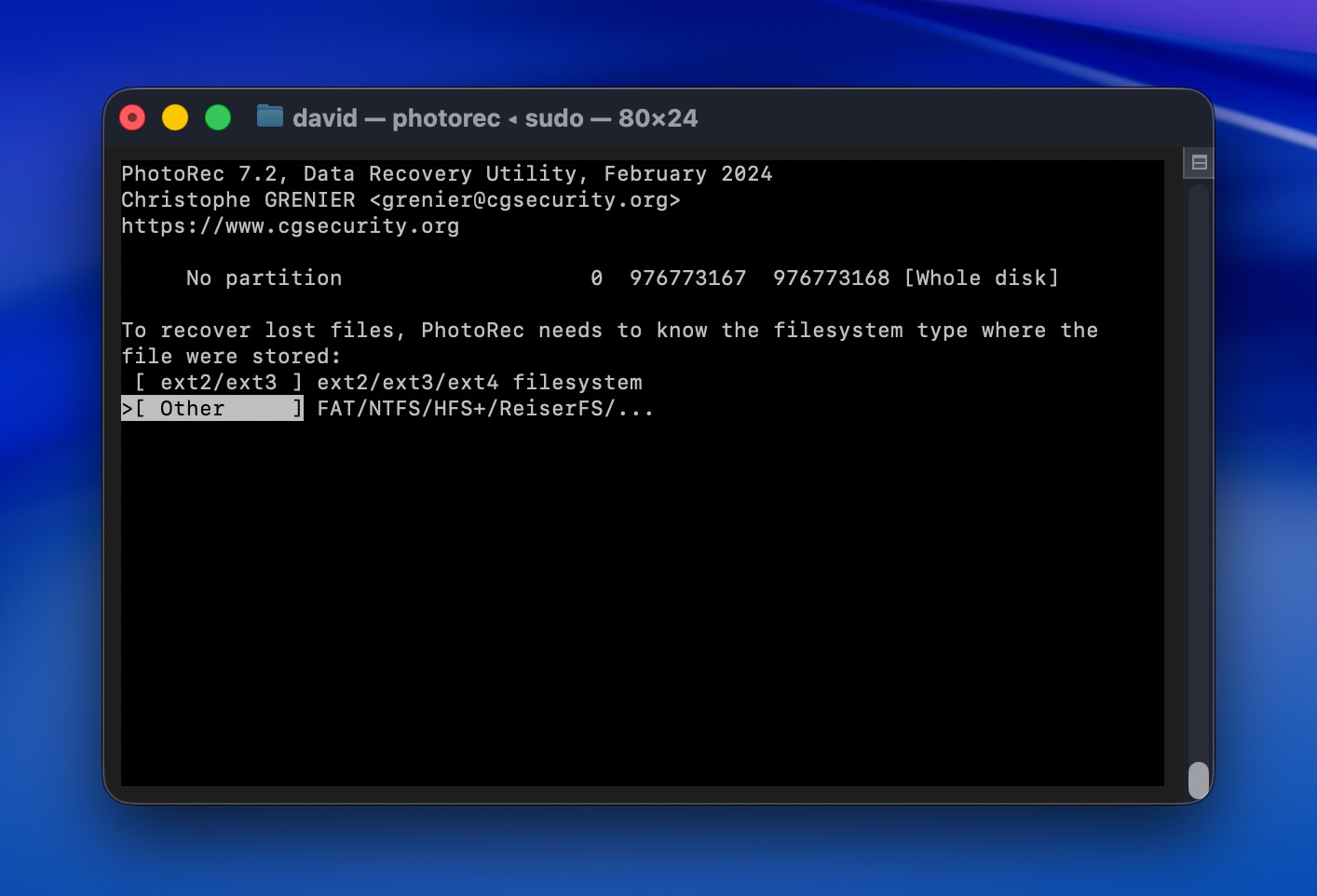The width and height of the screenshot is (1317, 896).
Task: Click the green fullscreen traffic light
Action: click(x=218, y=117)
